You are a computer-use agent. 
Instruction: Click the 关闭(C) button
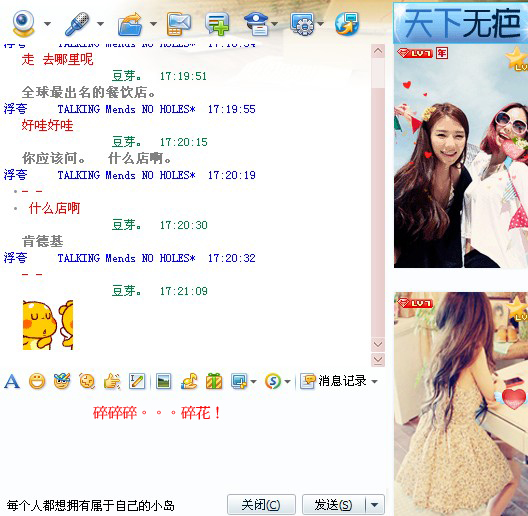pyautogui.click(x=261, y=505)
